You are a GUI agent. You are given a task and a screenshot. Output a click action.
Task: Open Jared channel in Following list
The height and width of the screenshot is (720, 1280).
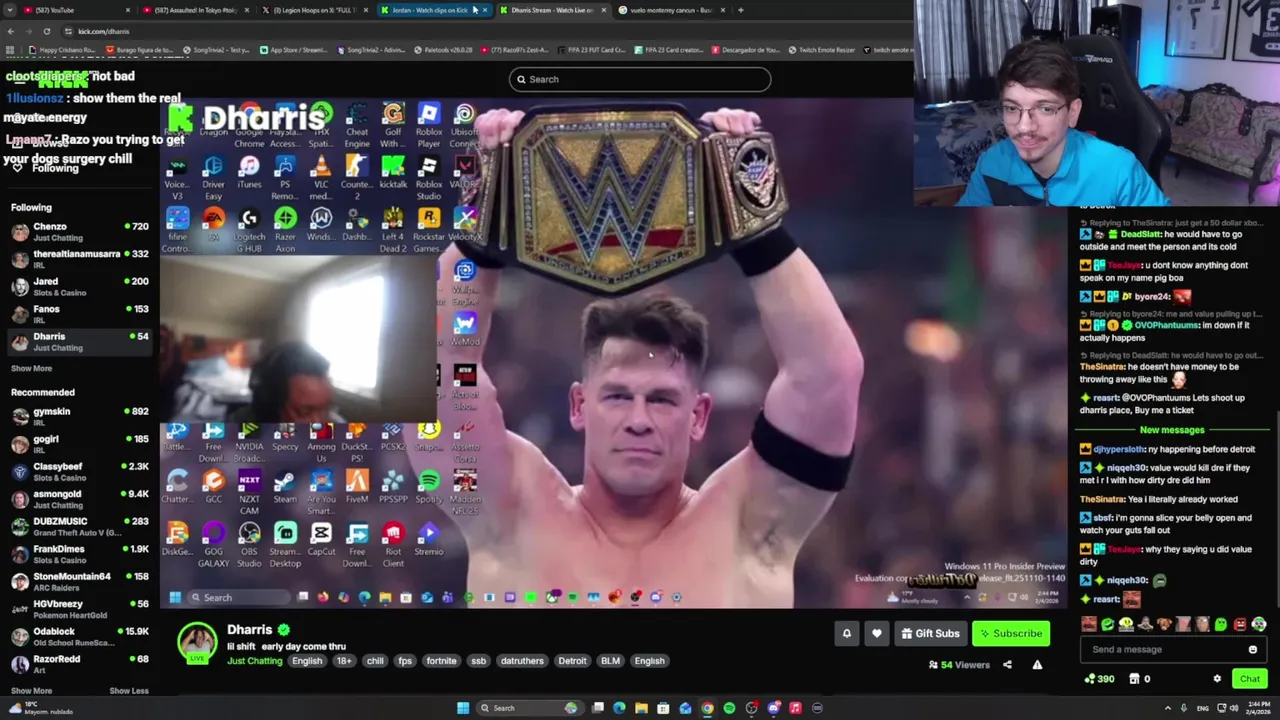79,287
